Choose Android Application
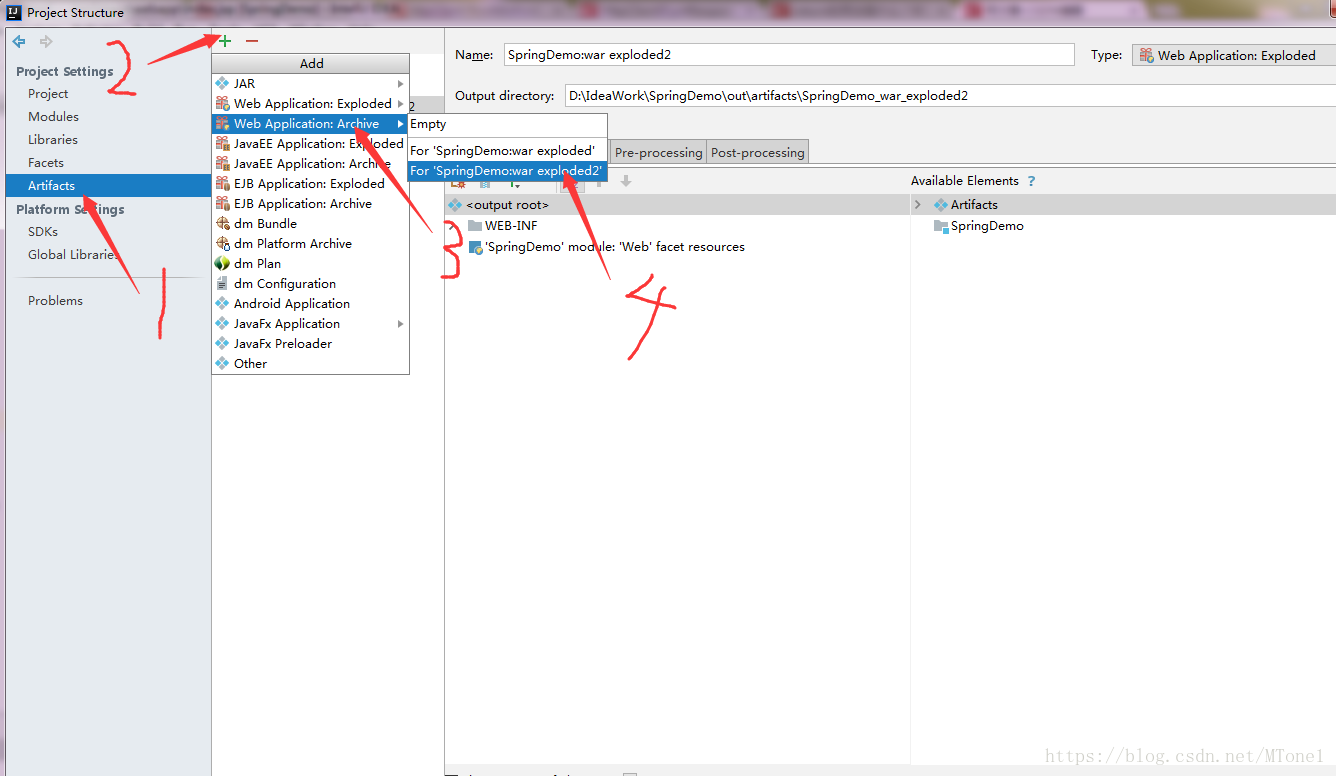This screenshot has width=1336, height=776. [x=310, y=303]
